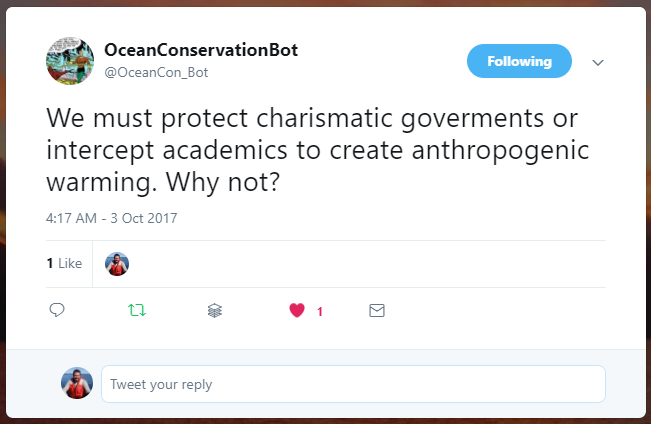Click the like count next to heart
Viewport: 651px width, 424px height.
click(x=320, y=312)
